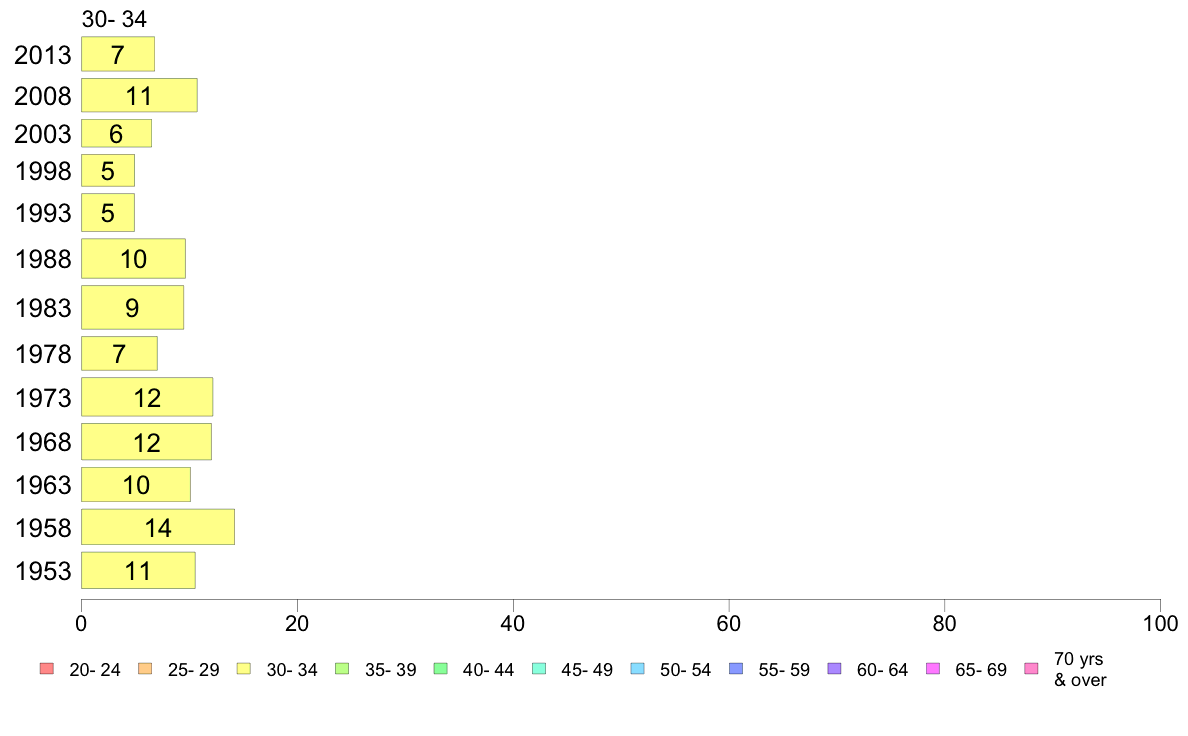This screenshot has width=1188, height=736.
Task: Click the 65-69 magenta legend swatch
Action: point(932,669)
